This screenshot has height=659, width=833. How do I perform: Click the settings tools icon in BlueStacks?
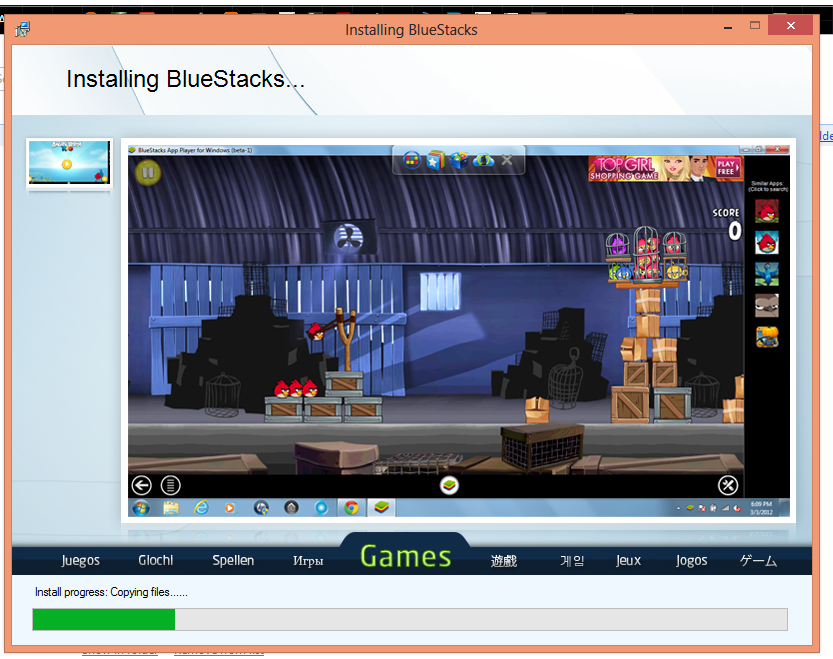(728, 485)
